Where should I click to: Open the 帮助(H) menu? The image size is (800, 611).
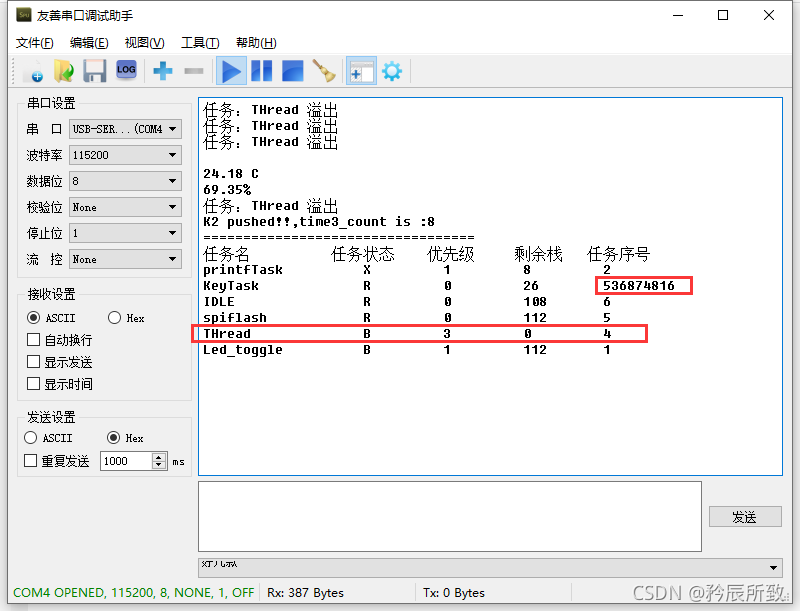pyautogui.click(x=256, y=43)
